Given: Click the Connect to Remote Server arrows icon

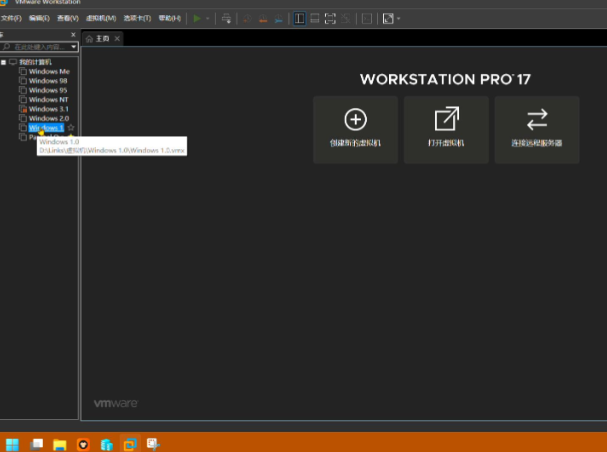Looking at the screenshot, I should tap(537, 120).
